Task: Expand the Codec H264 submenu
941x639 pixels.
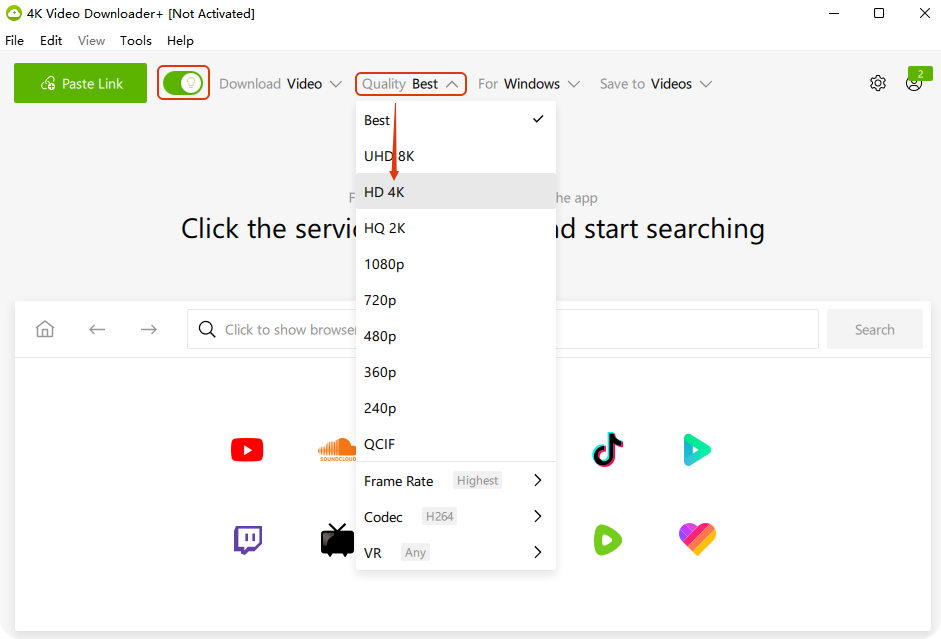Action: coord(455,517)
